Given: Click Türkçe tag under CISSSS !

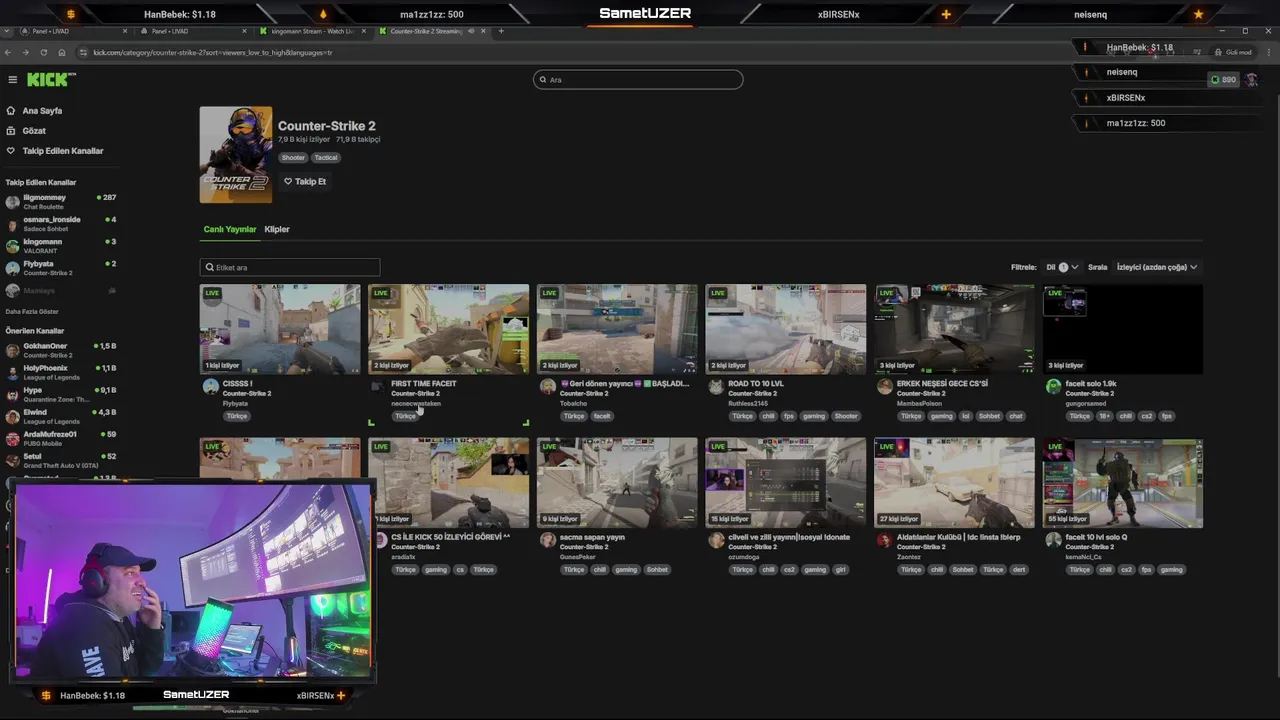Looking at the screenshot, I should click(236, 416).
